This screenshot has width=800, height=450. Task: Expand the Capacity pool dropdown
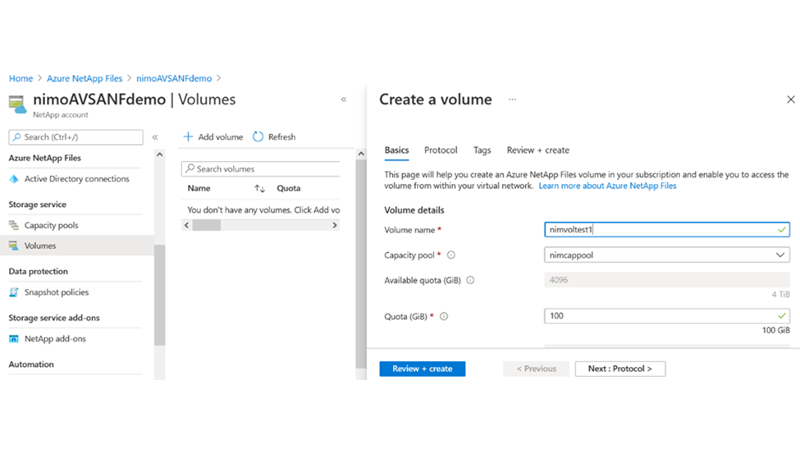(781, 255)
